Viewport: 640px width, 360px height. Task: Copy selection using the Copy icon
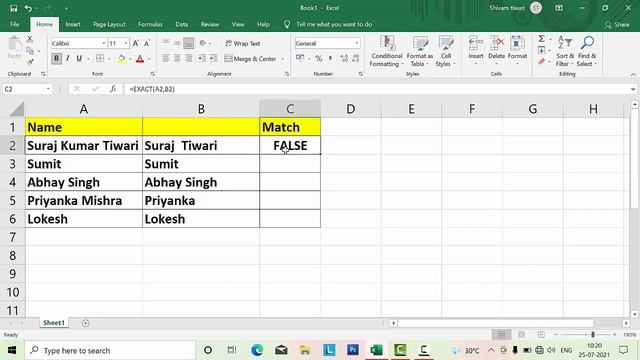(x=30, y=51)
